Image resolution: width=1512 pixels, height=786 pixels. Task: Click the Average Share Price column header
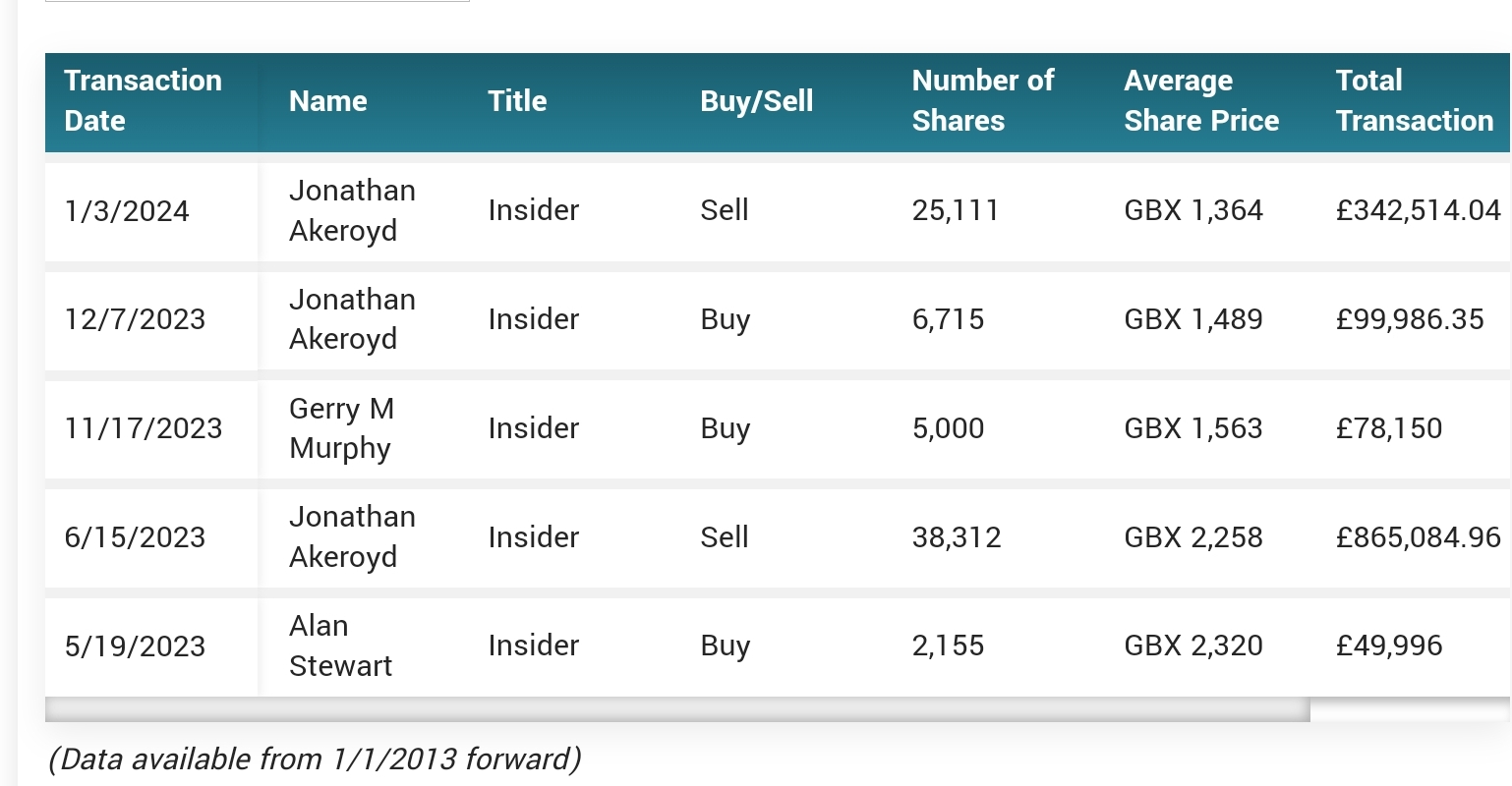point(1201,100)
